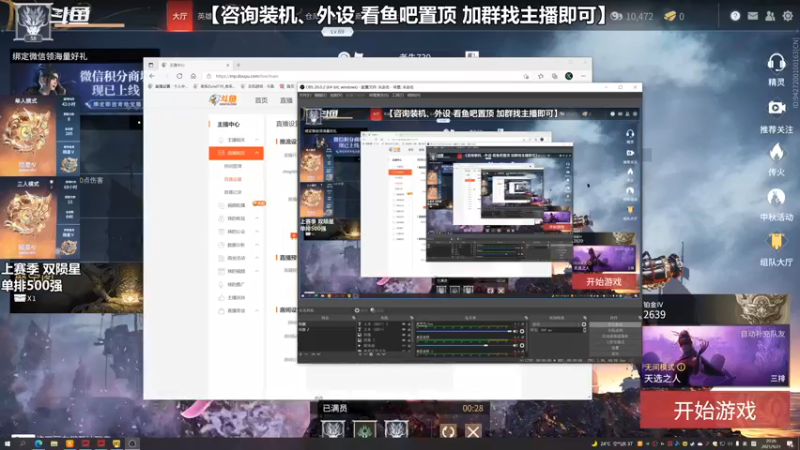Expand the chevron of row below badge item
This screenshot has width=800, height=450.
(257, 218)
